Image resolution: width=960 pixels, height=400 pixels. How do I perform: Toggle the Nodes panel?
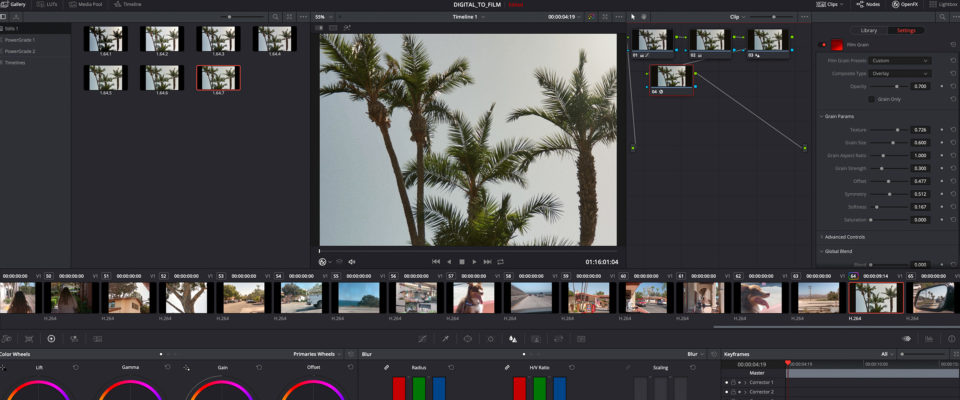868,4
